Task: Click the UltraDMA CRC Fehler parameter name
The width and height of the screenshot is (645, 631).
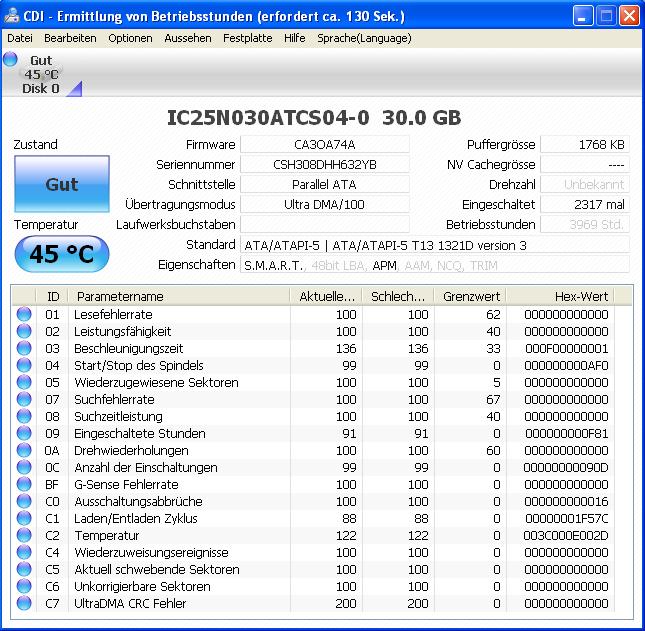Action: pyautogui.click(x=130, y=603)
